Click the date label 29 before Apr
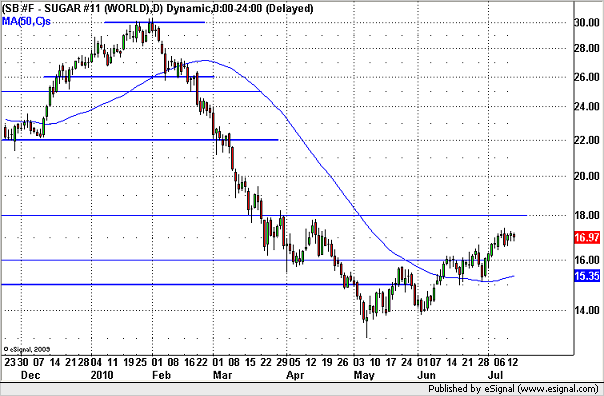Image resolution: width=604 pixels, height=396 pixels. tap(282, 362)
